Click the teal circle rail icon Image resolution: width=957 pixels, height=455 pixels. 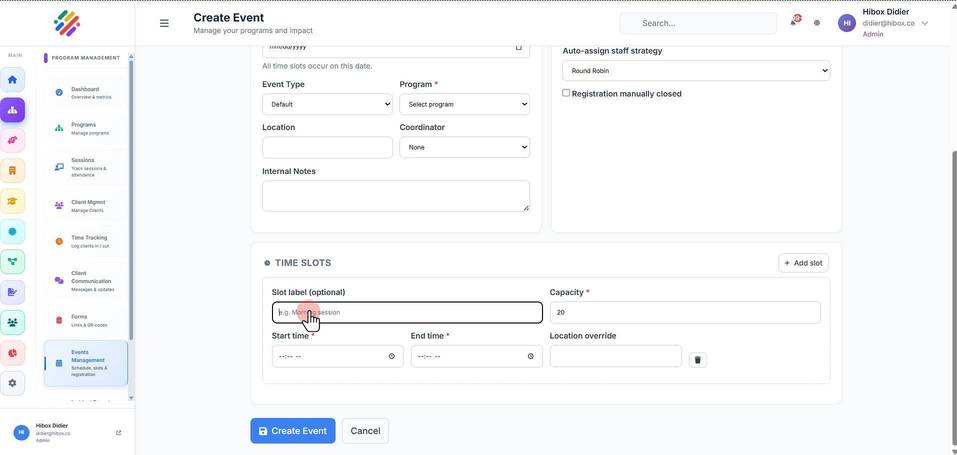(12, 231)
